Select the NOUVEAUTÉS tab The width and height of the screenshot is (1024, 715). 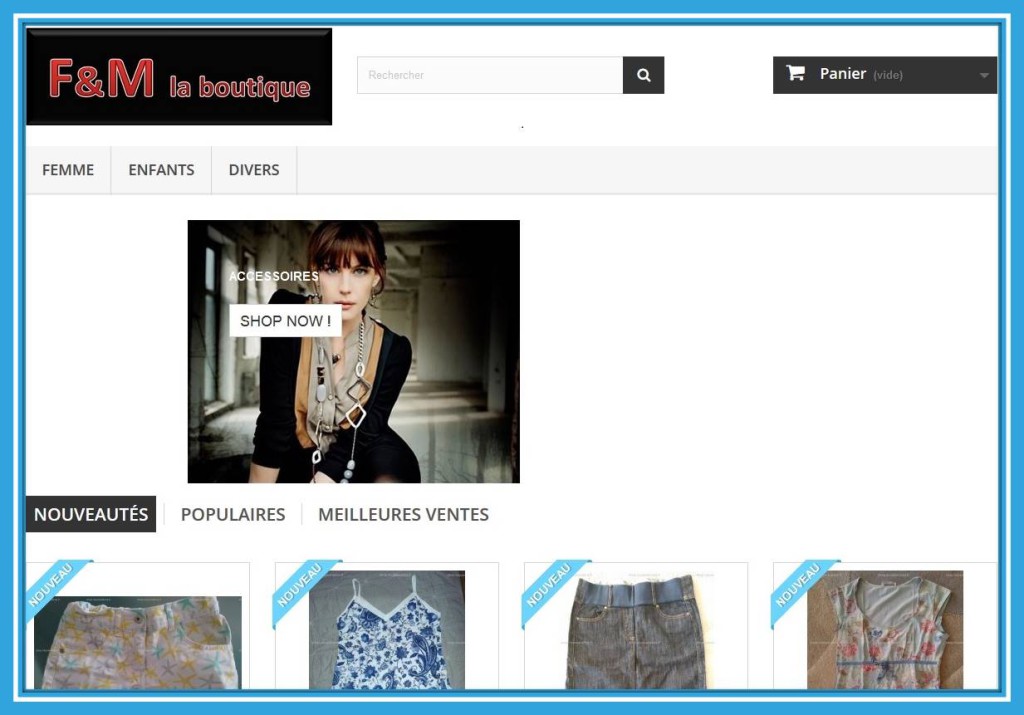(91, 514)
